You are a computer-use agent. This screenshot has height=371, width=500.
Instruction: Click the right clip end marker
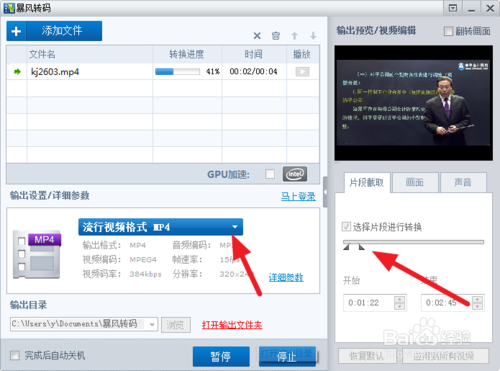pos(362,247)
